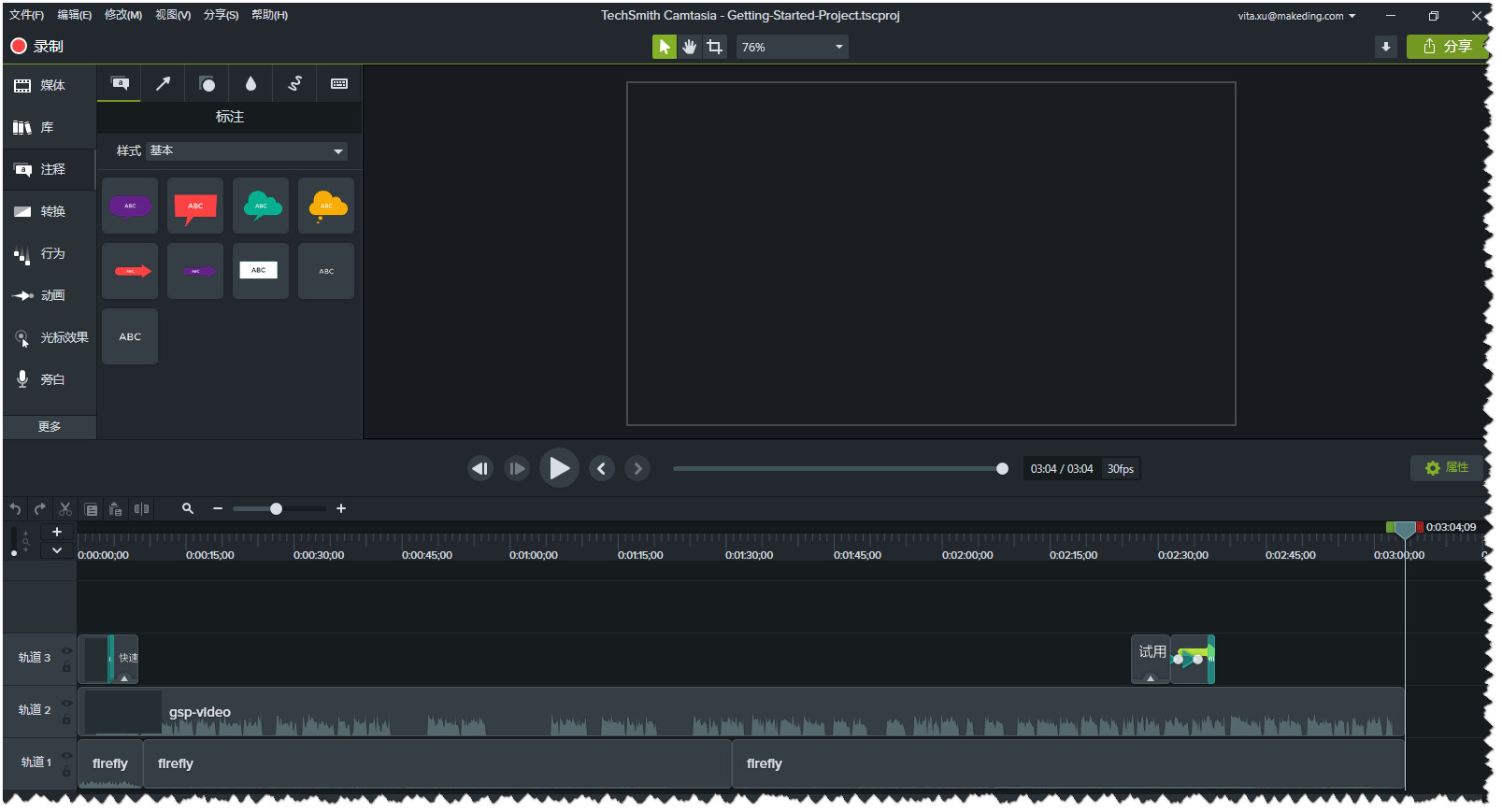Activate the Pan hand tool
Viewport: 1502px width, 812px height.
(x=690, y=47)
